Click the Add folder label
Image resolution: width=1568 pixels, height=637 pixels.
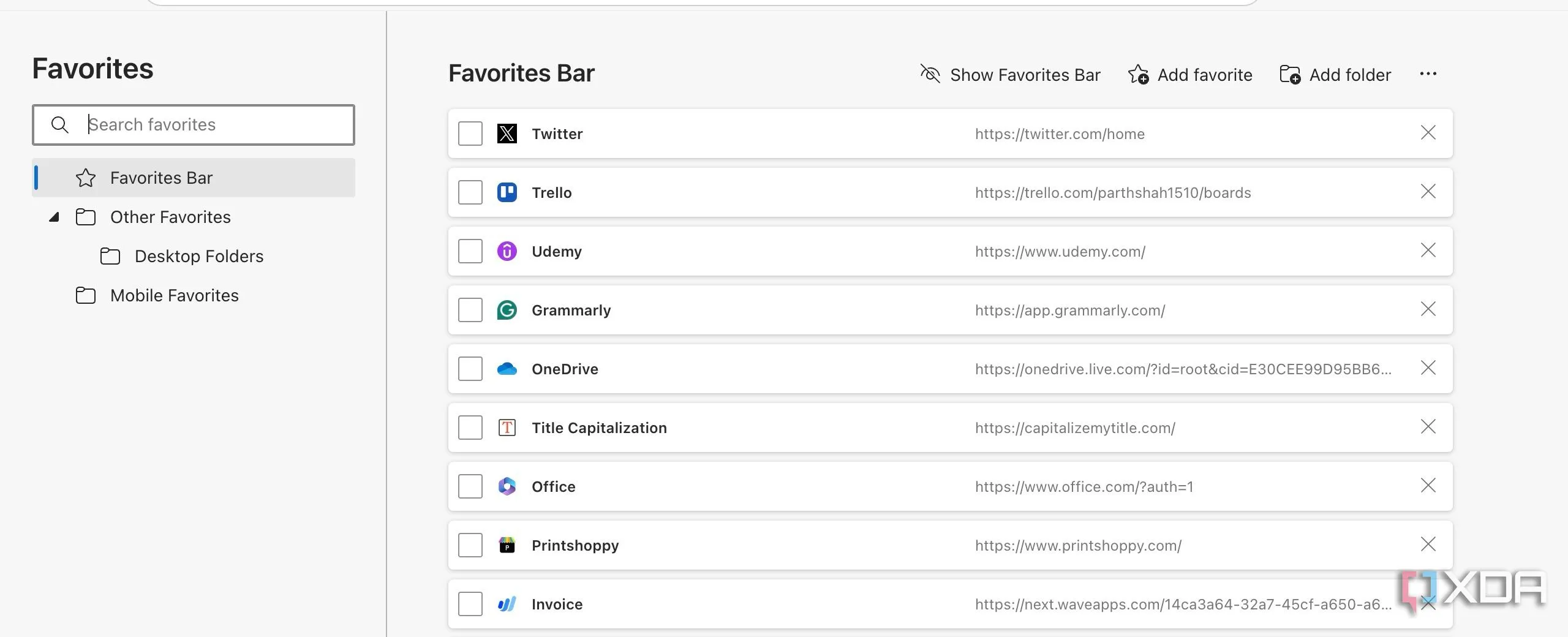tap(1350, 75)
